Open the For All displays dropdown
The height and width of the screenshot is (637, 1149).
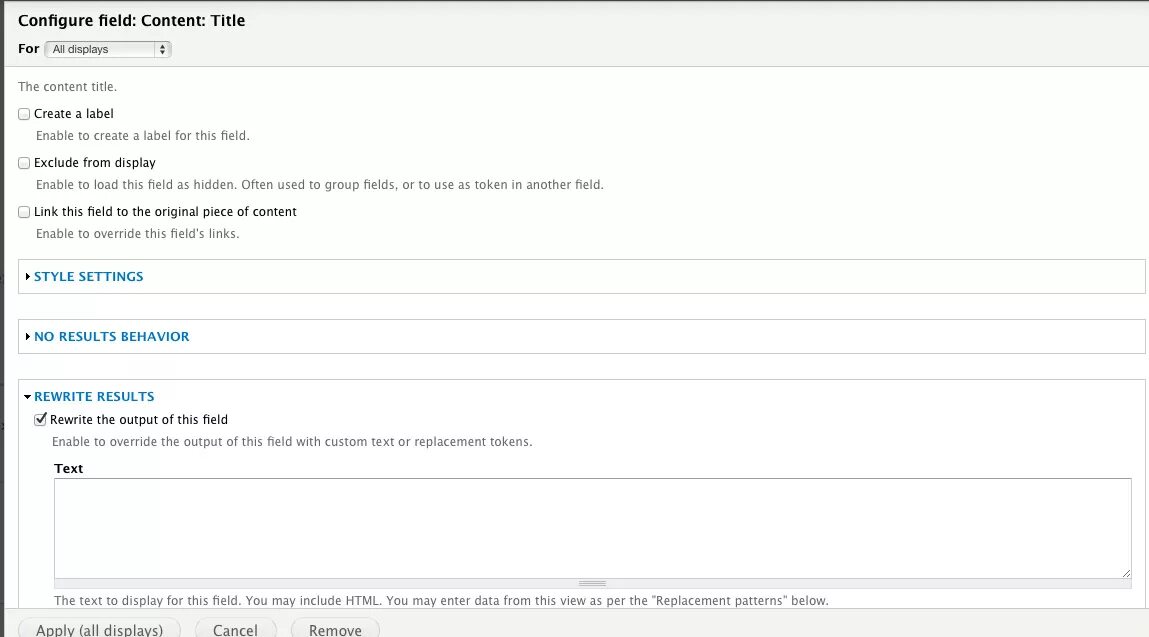click(107, 48)
